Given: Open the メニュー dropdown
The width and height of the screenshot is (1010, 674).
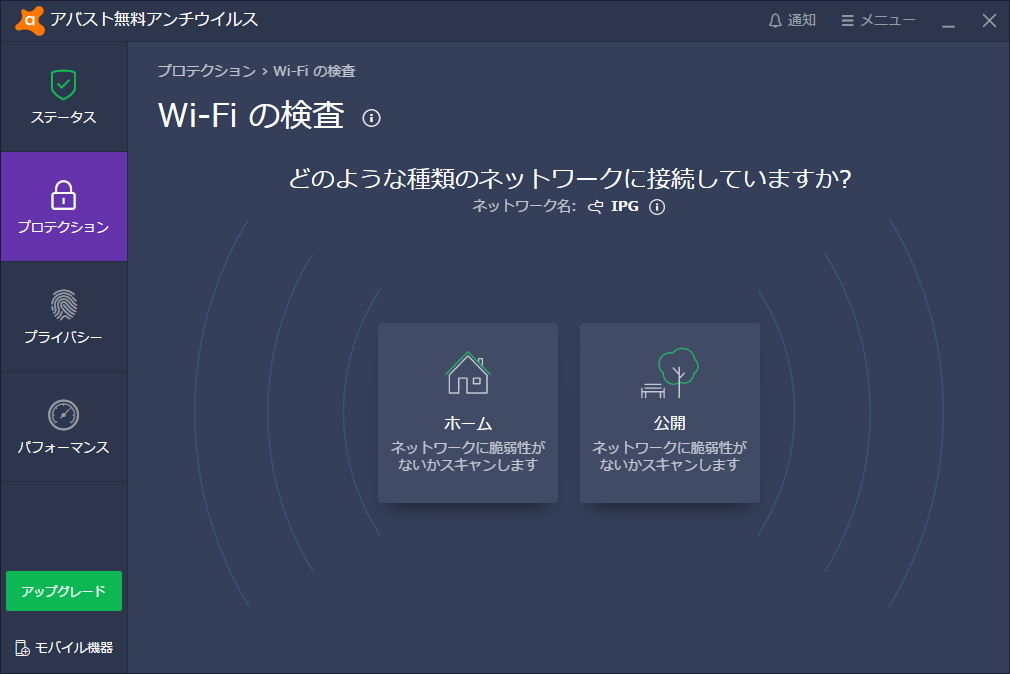Looking at the screenshot, I should click(x=877, y=19).
